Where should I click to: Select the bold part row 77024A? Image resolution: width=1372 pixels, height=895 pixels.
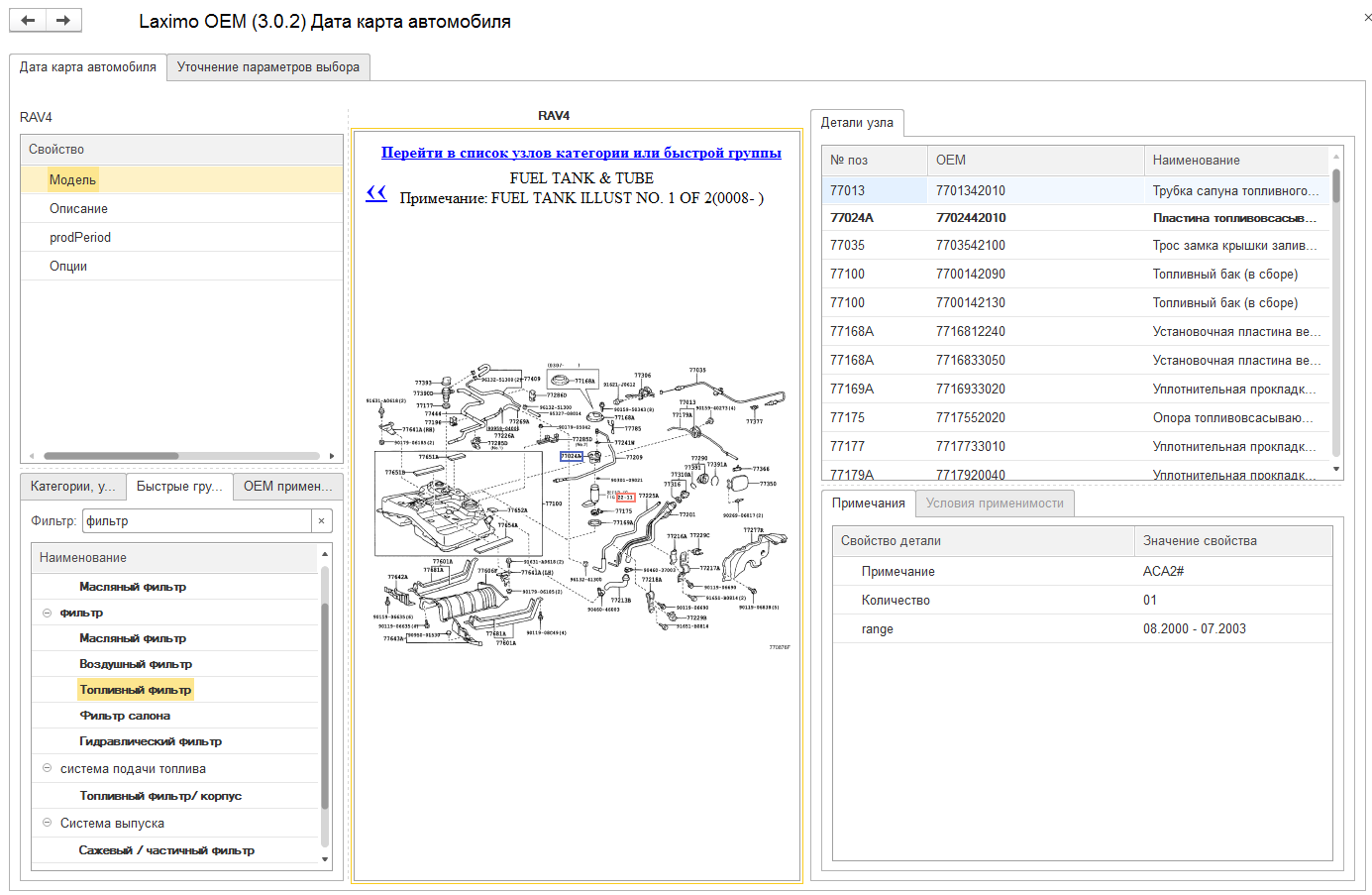(x=1075, y=217)
